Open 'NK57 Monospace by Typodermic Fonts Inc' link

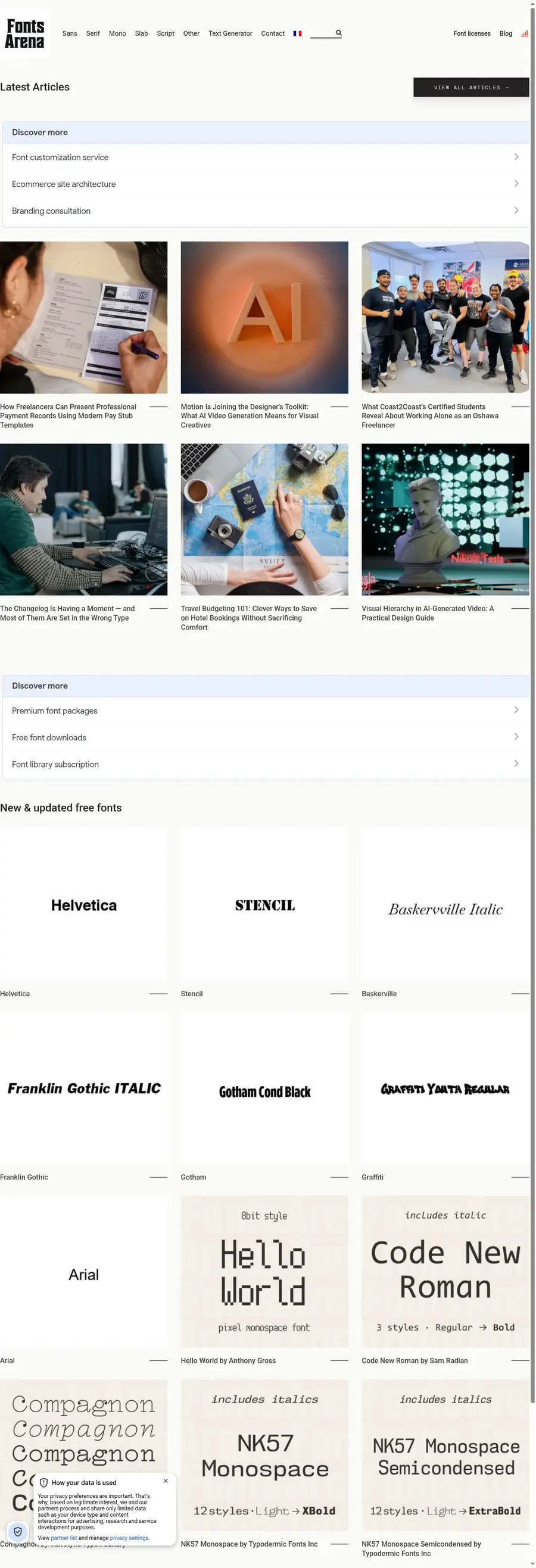pos(249,1544)
